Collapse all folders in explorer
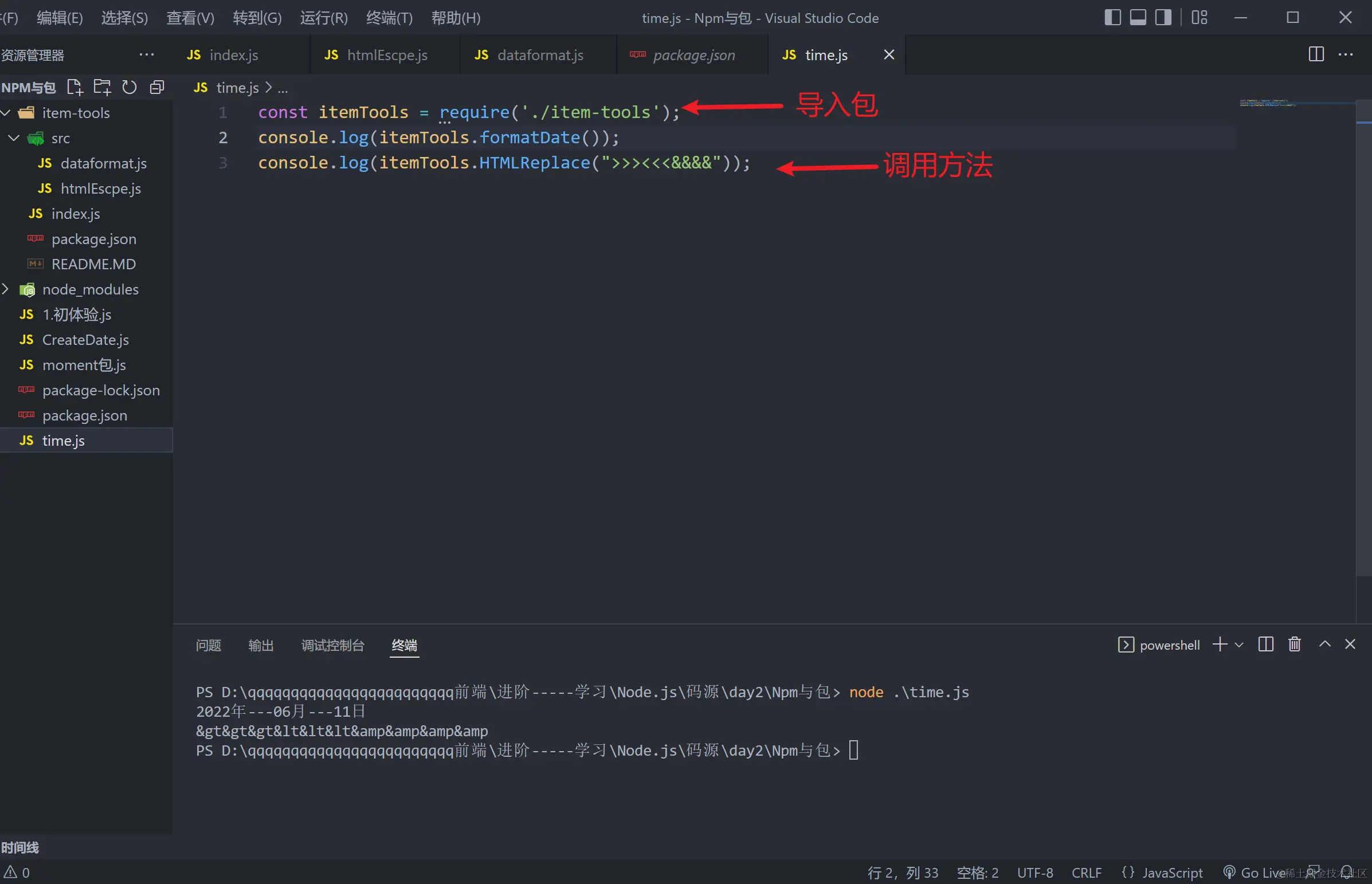Image resolution: width=1372 pixels, height=884 pixels. [x=156, y=87]
